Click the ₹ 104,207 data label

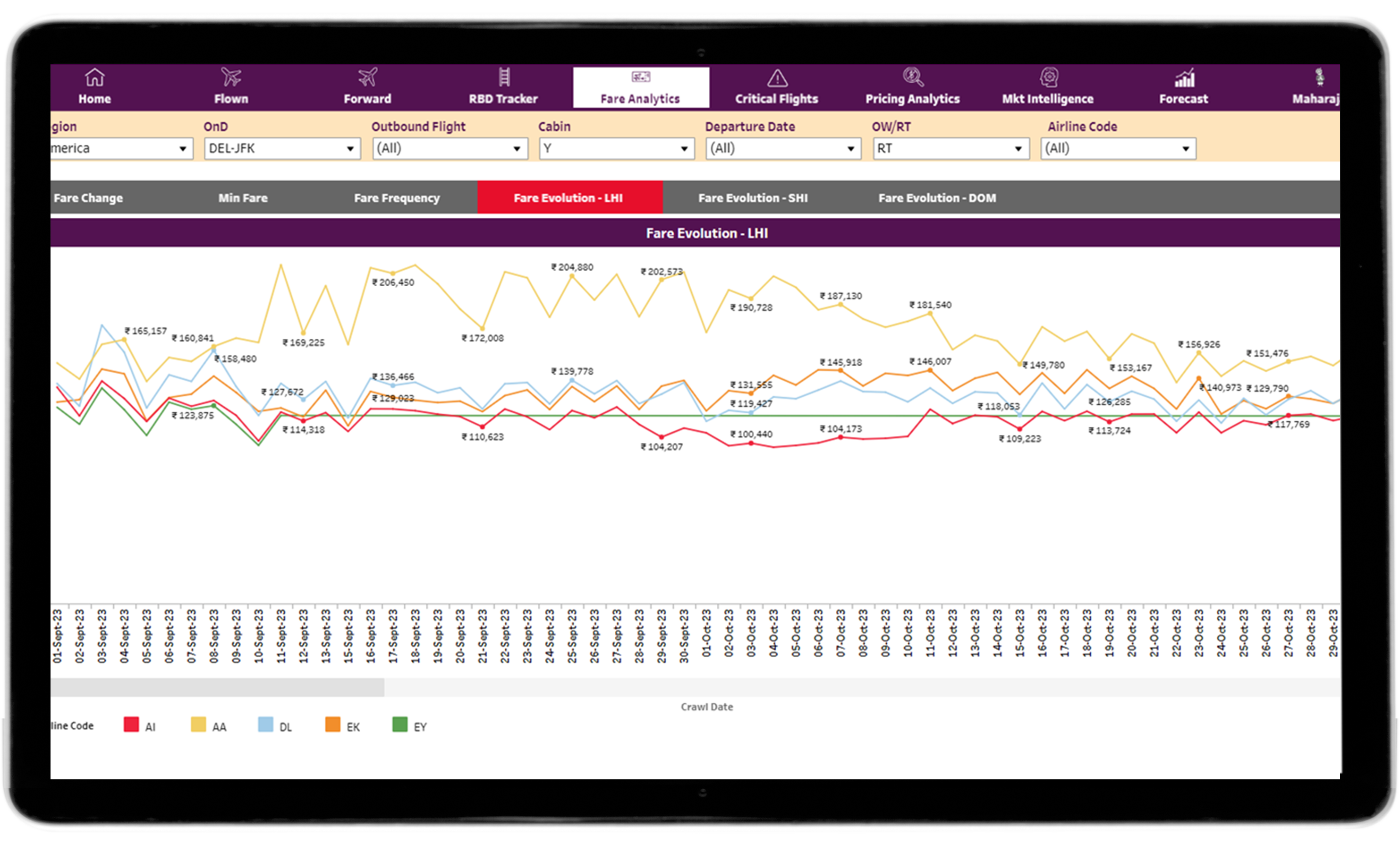(x=662, y=447)
